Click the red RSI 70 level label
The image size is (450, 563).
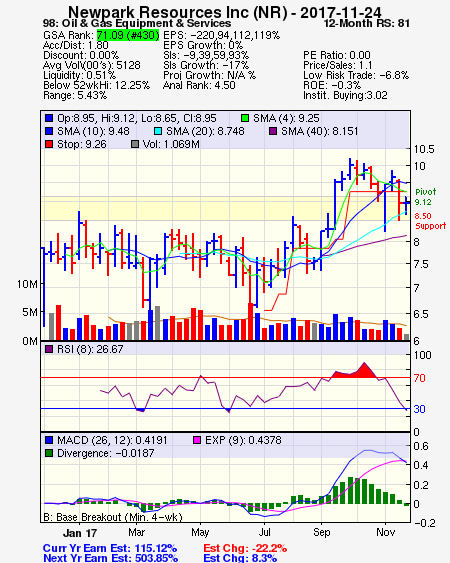tap(419, 378)
